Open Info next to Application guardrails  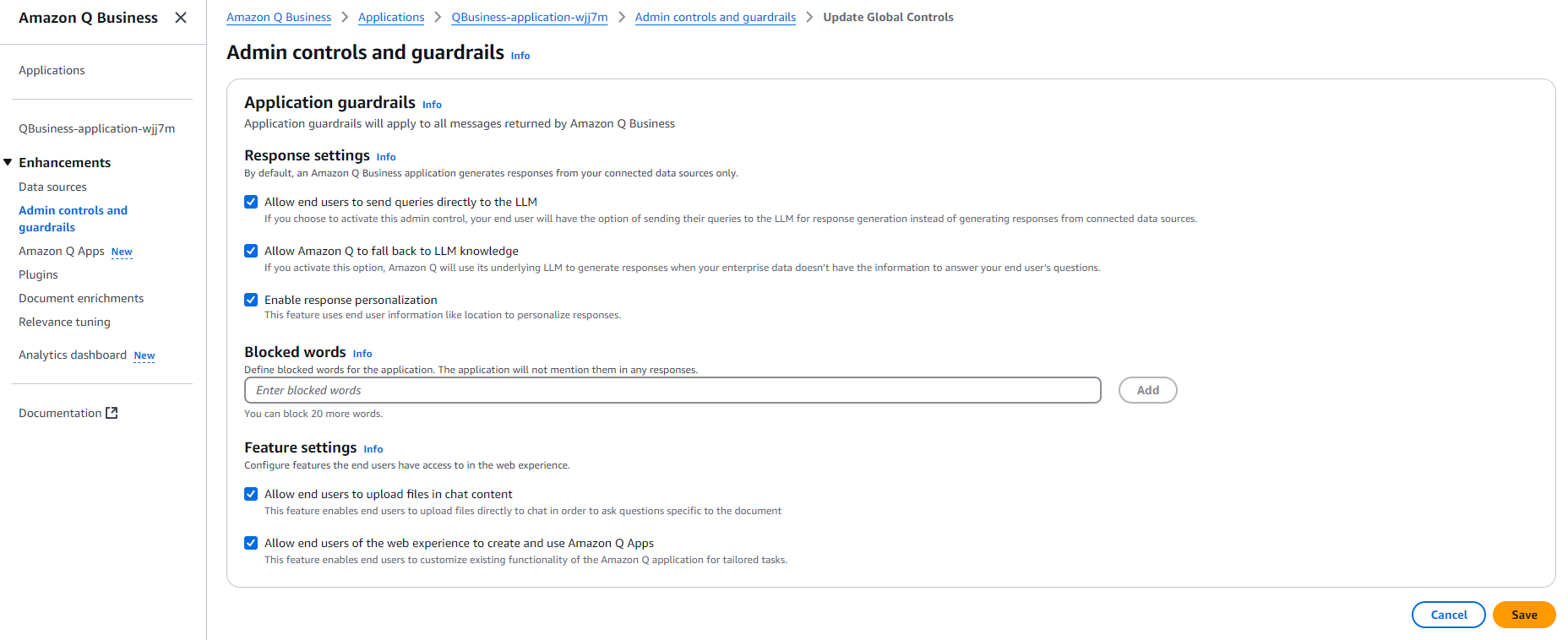pos(432,105)
